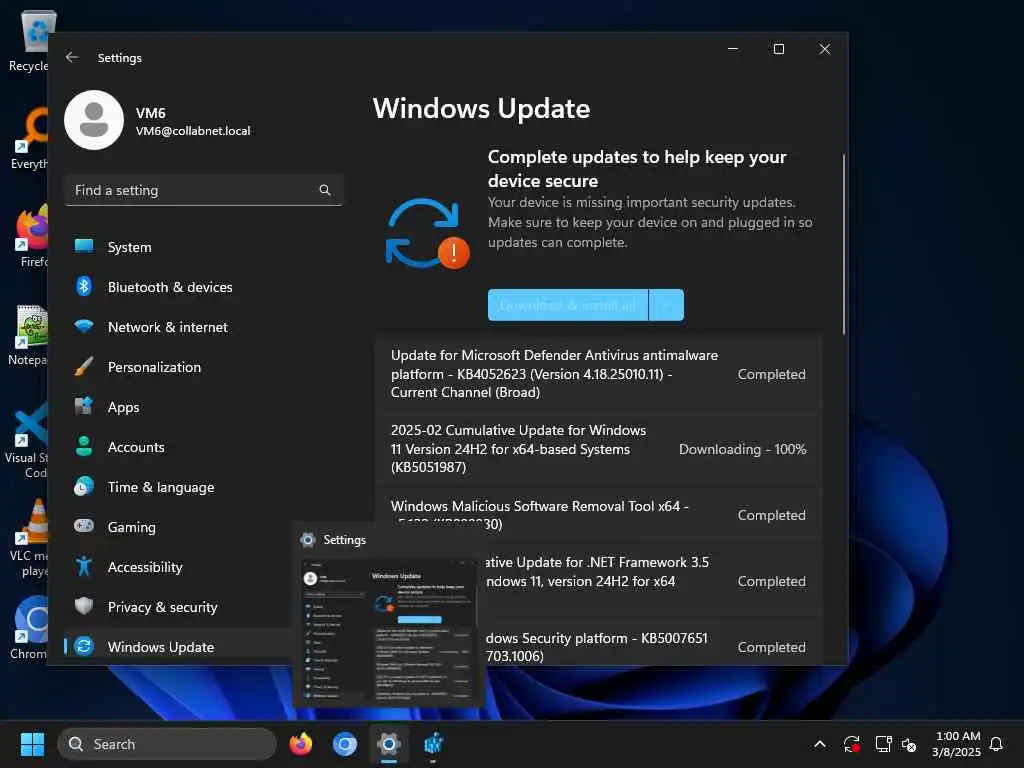Expand the dropdown arrow beside Download & install all
This screenshot has width=1024, height=768.
coord(667,305)
